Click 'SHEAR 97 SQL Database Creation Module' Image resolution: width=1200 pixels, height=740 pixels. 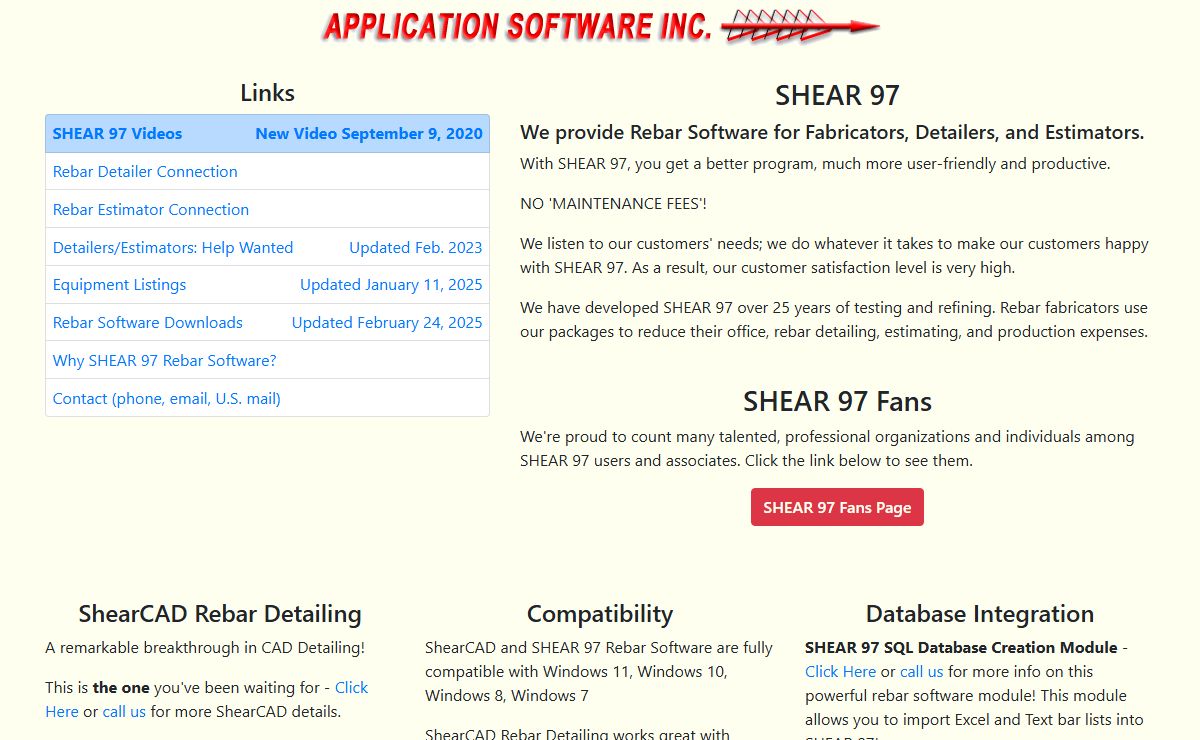point(961,648)
